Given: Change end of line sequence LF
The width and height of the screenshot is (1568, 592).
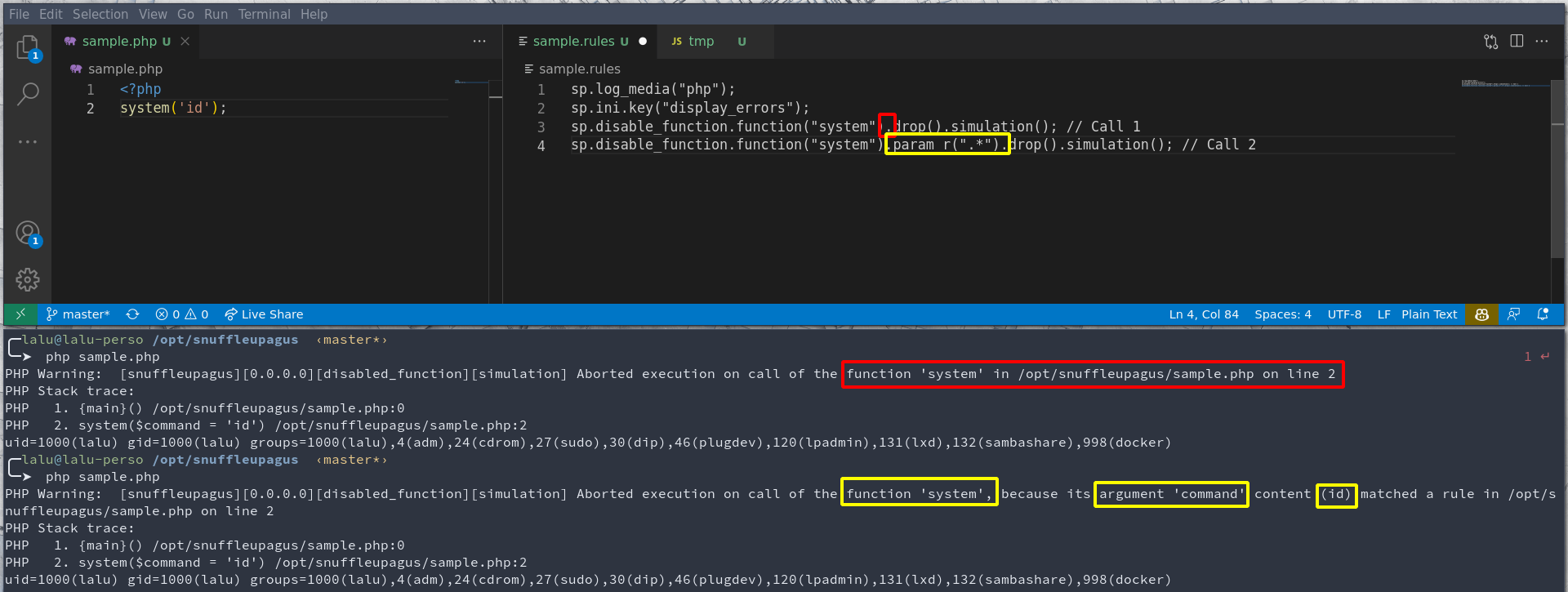Looking at the screenshot, I should [x=1383, y=314].
